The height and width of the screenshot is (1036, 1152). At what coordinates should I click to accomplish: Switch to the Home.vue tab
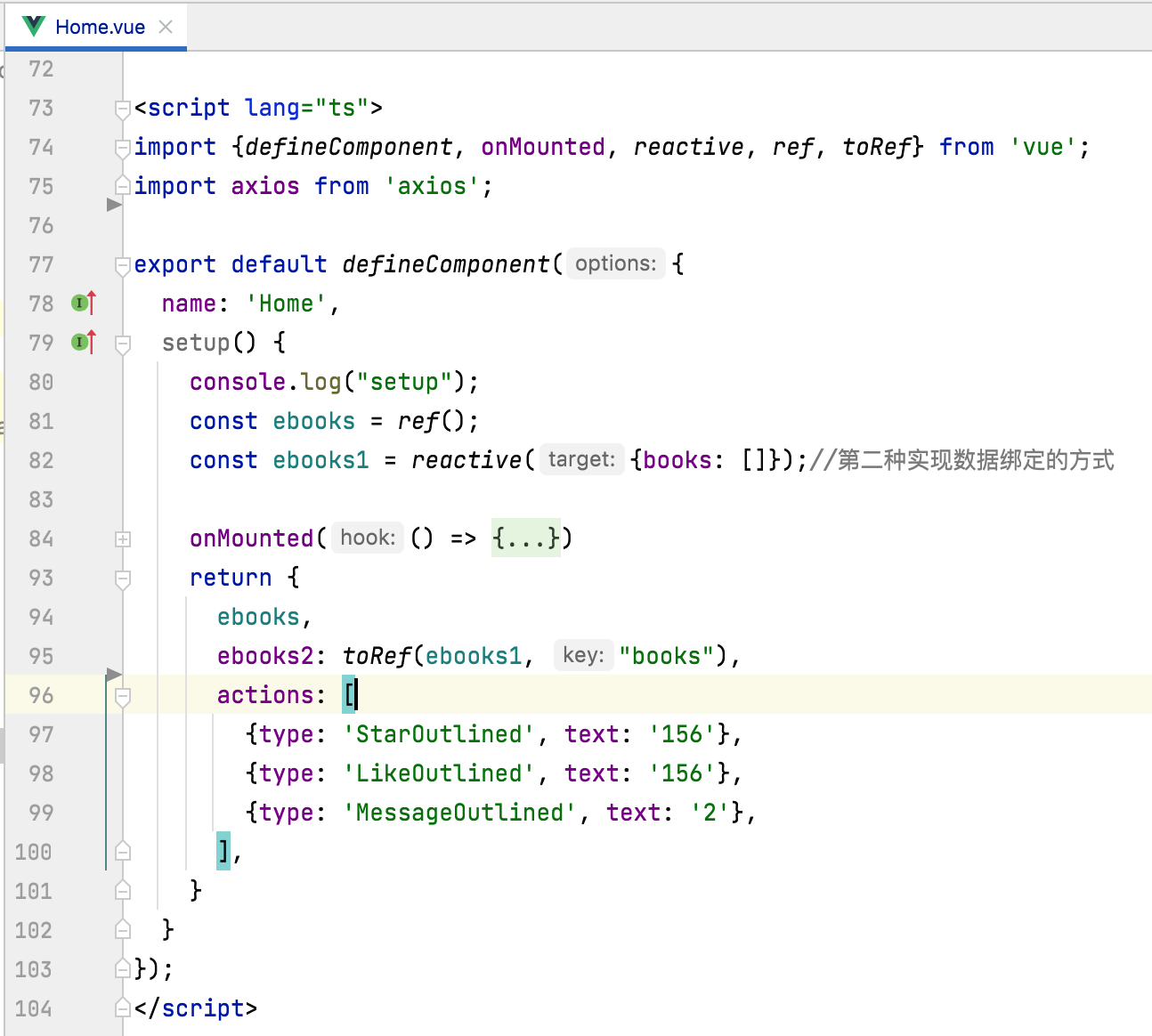[96, 27]
